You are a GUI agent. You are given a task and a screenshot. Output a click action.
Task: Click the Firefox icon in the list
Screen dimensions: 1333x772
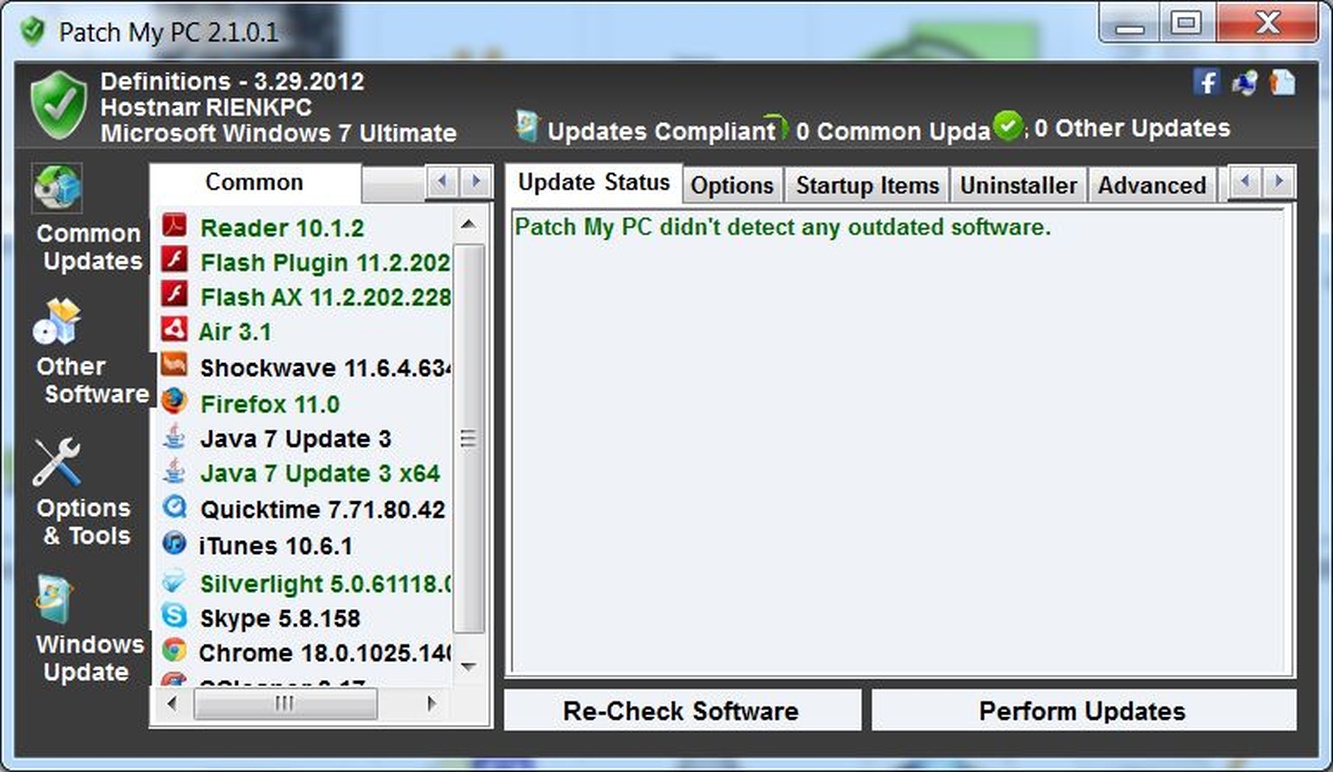click(x=174, y=402)
